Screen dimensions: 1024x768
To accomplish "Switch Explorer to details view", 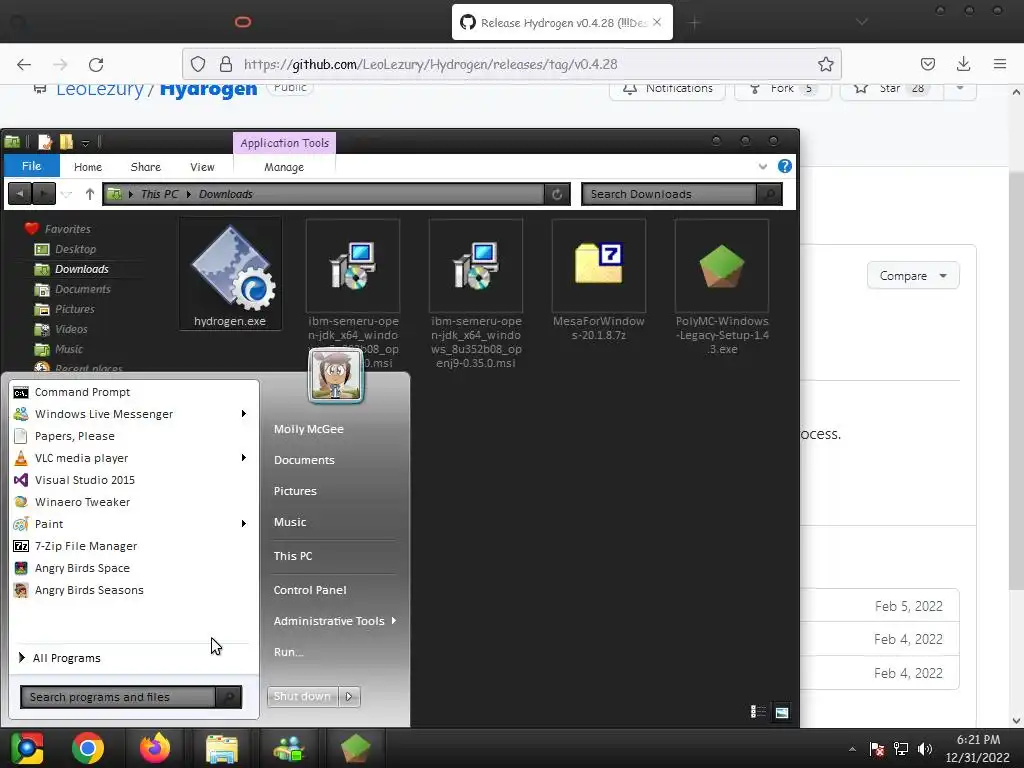I will 758,712.
